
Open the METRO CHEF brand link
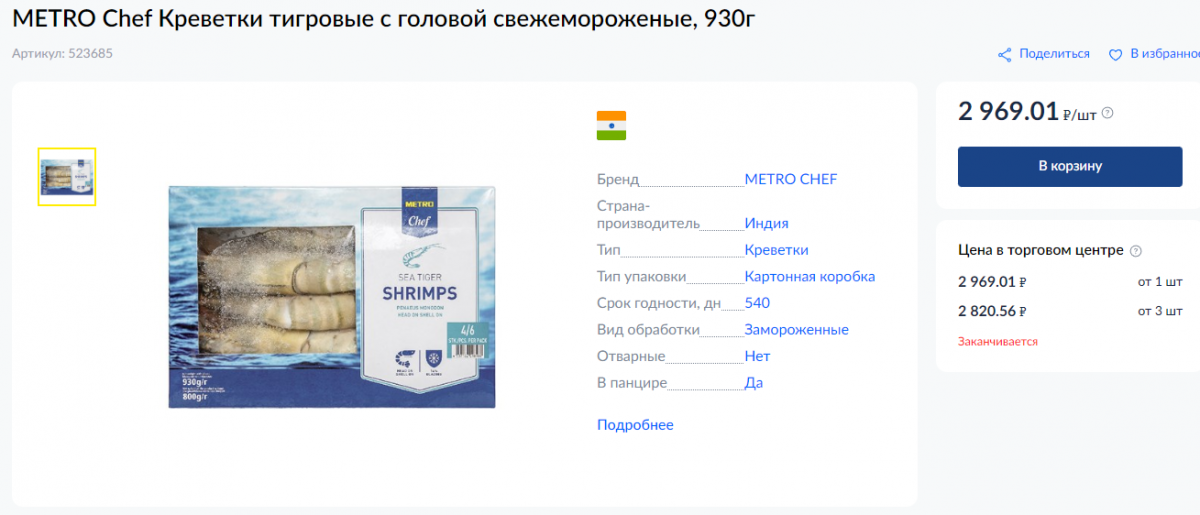(x=791, y=180)
